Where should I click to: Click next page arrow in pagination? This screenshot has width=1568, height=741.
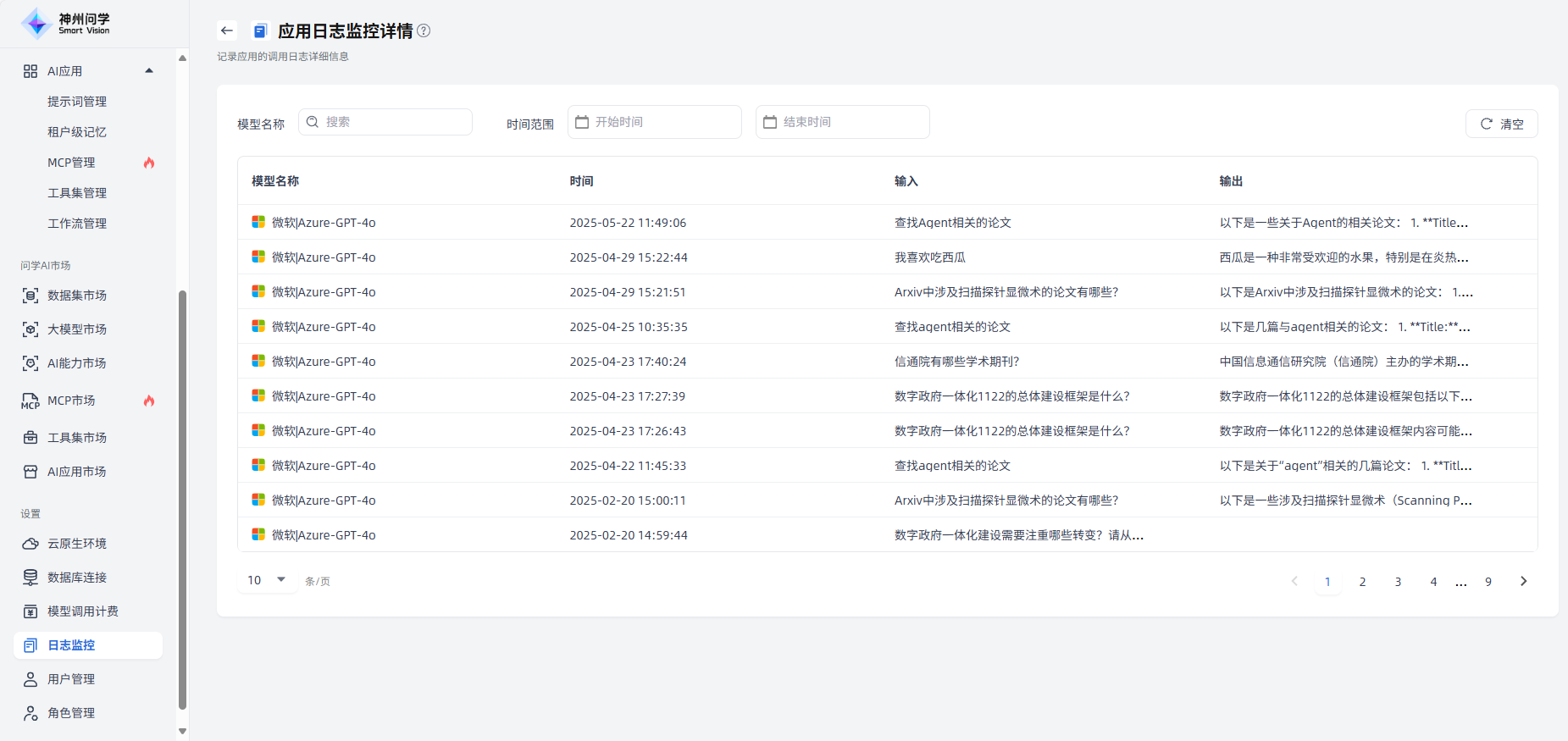coord(1523,581)
